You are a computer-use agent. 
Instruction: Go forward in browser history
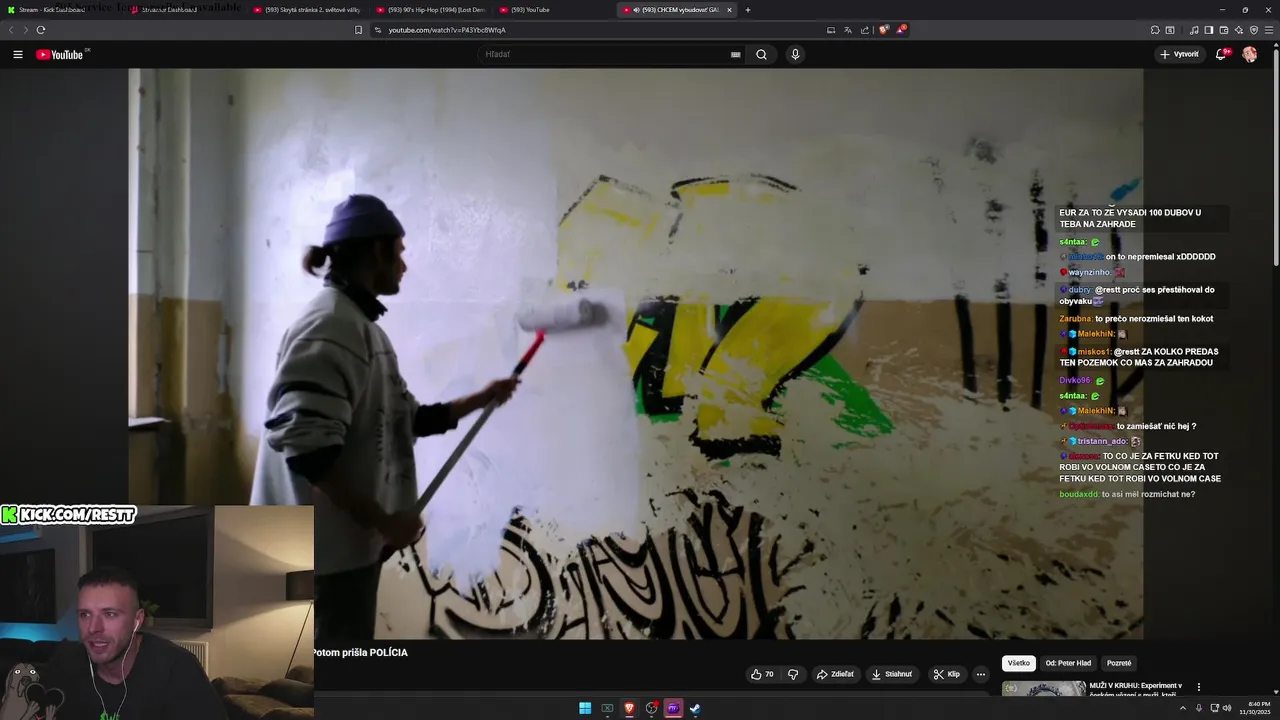[x=26, y=30]
